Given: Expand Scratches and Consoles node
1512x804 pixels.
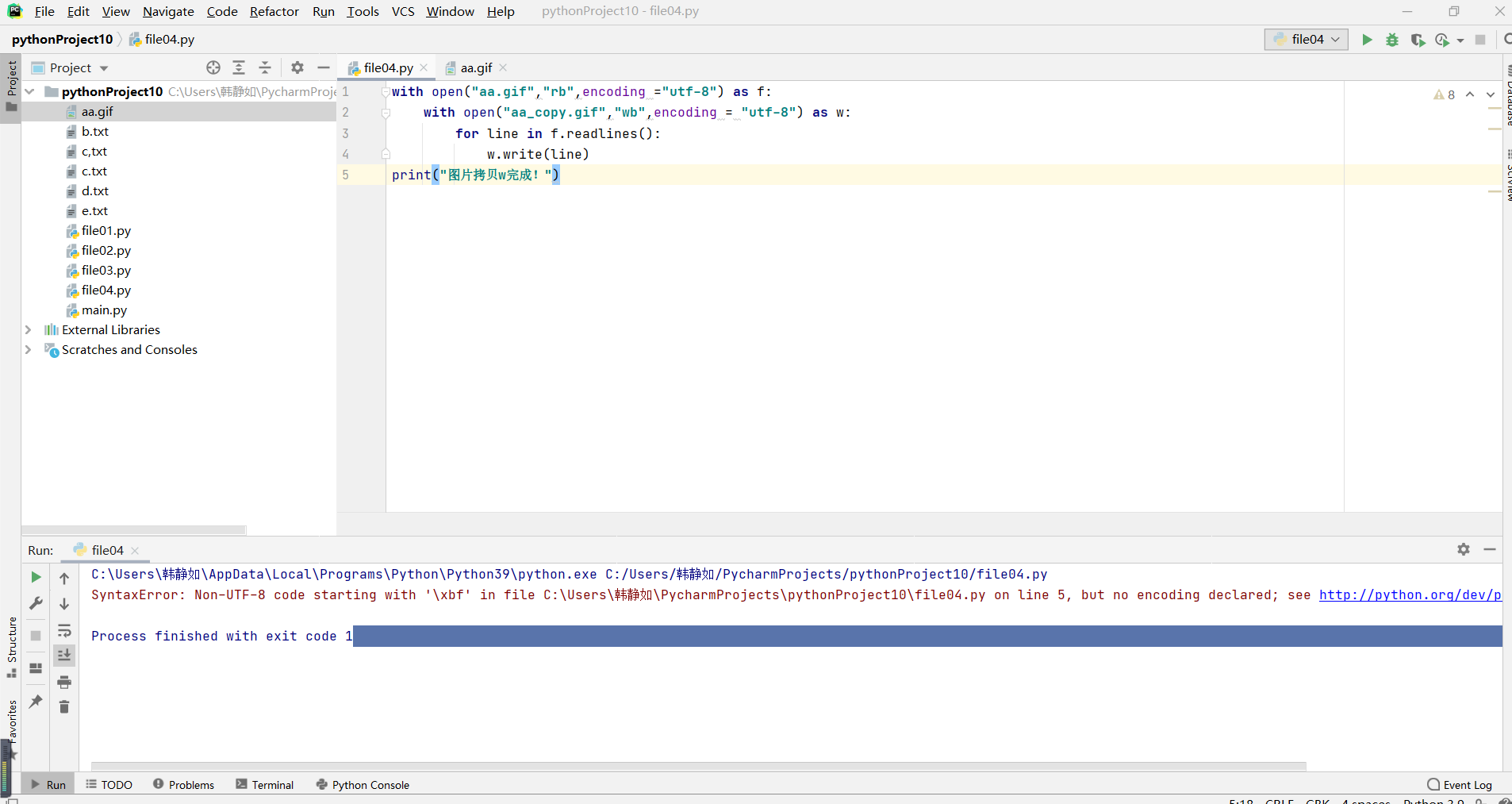Looking at the screenshot, I should [28, 349].
